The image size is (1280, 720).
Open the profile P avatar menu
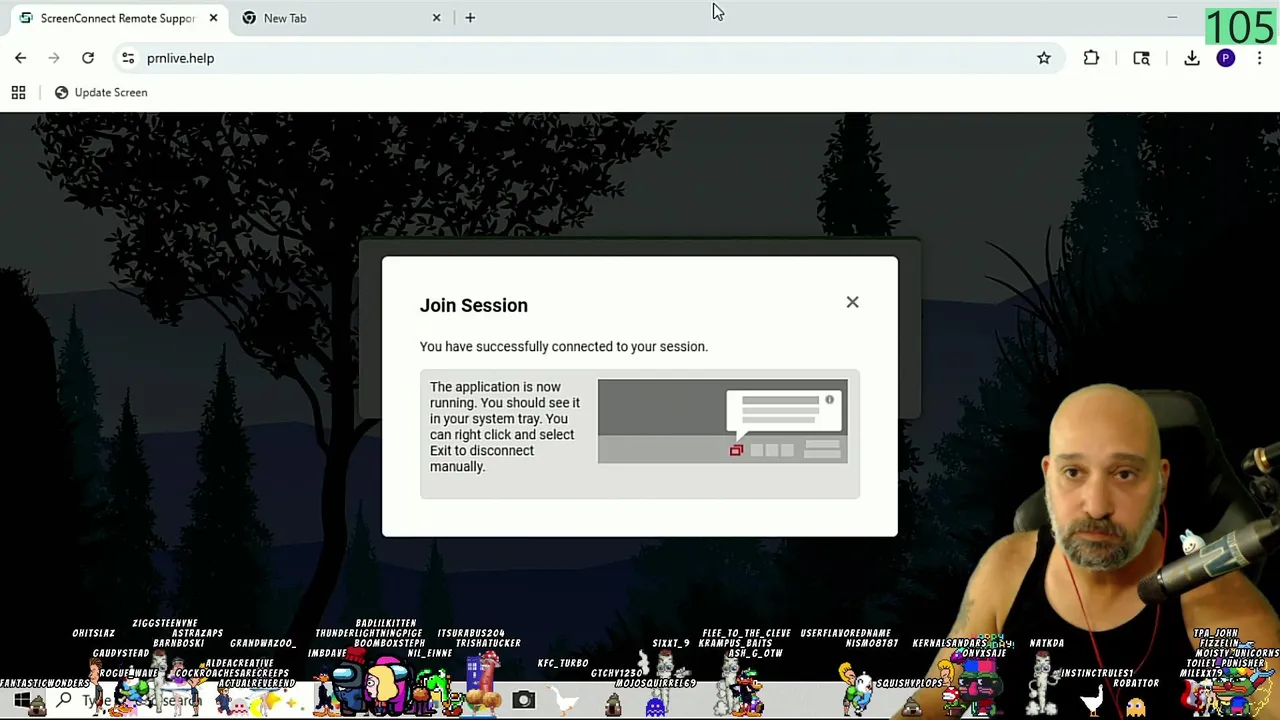pos(1226,58)
